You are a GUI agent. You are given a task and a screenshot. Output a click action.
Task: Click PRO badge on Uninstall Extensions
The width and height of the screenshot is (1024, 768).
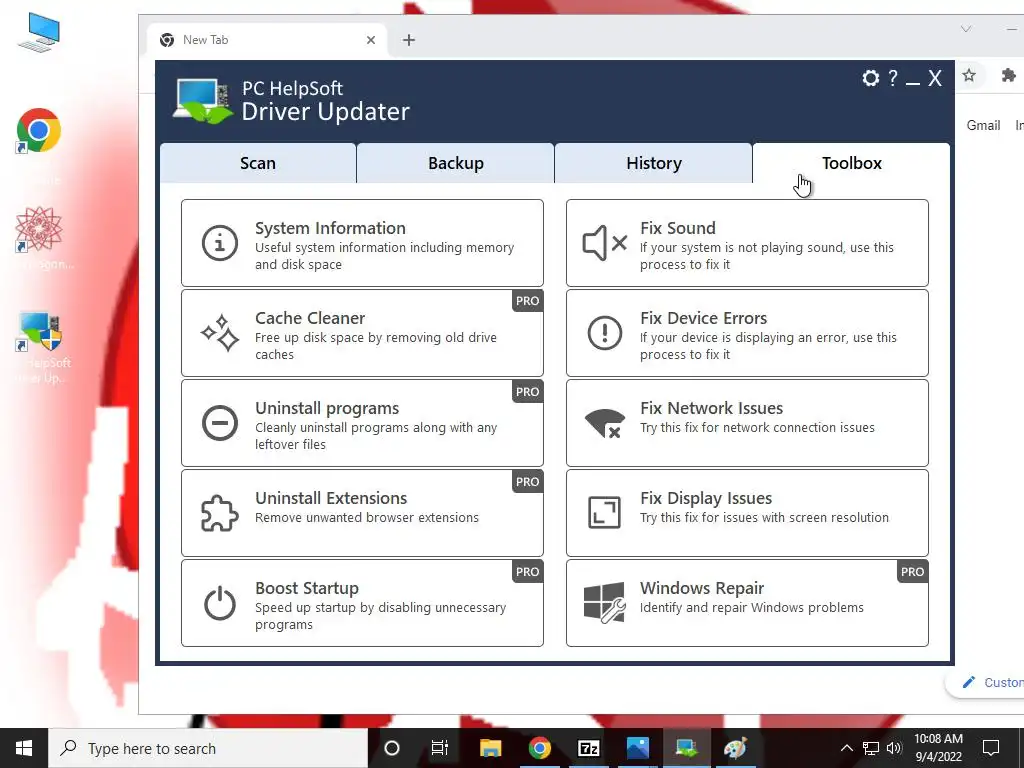pyautogui.click(x=527, y=481)
